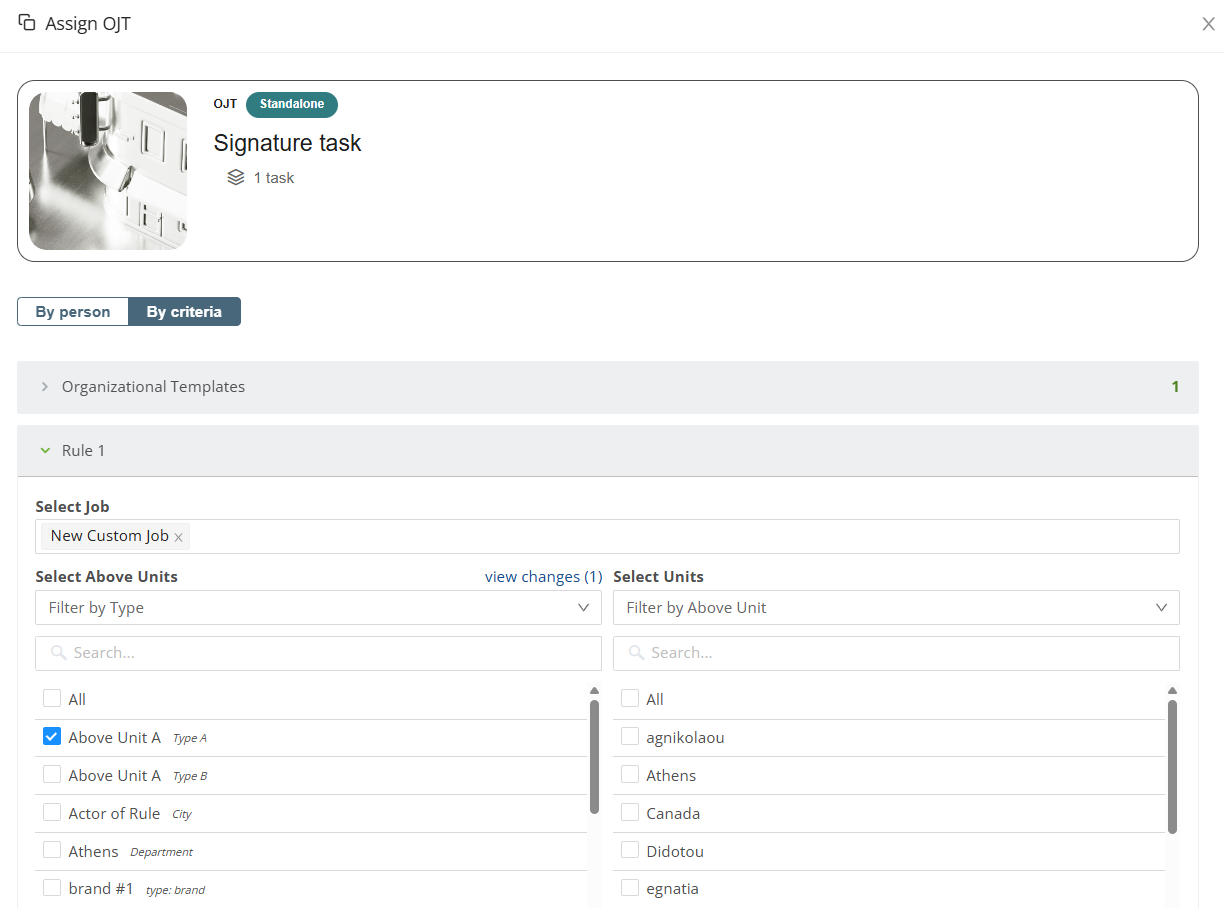Click the Units list scroll-up arrow
This screenshot has height=908, width=1224.
click(x=1172, y=690)
